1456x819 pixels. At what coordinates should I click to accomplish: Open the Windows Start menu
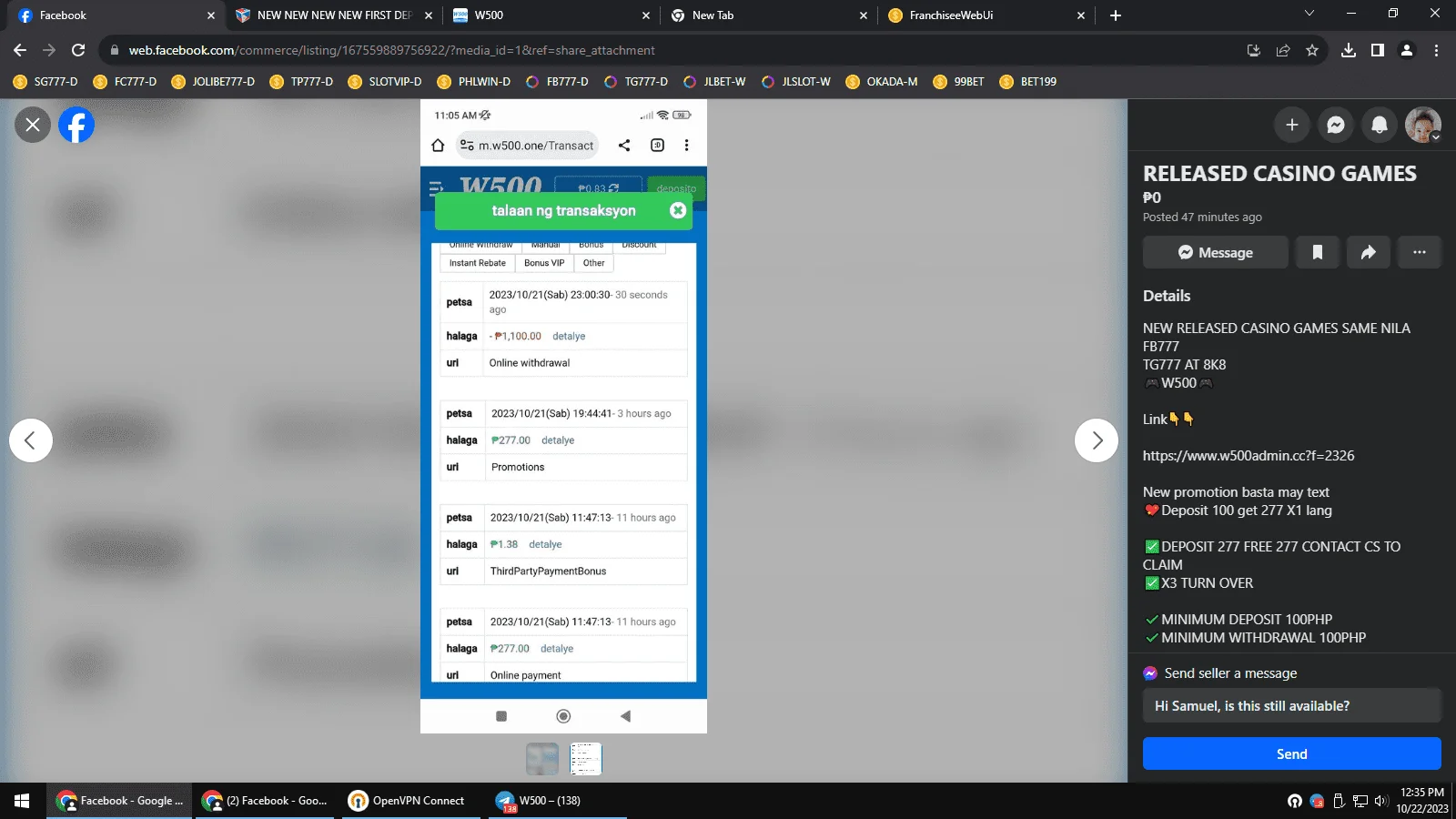tap(22, 801)
